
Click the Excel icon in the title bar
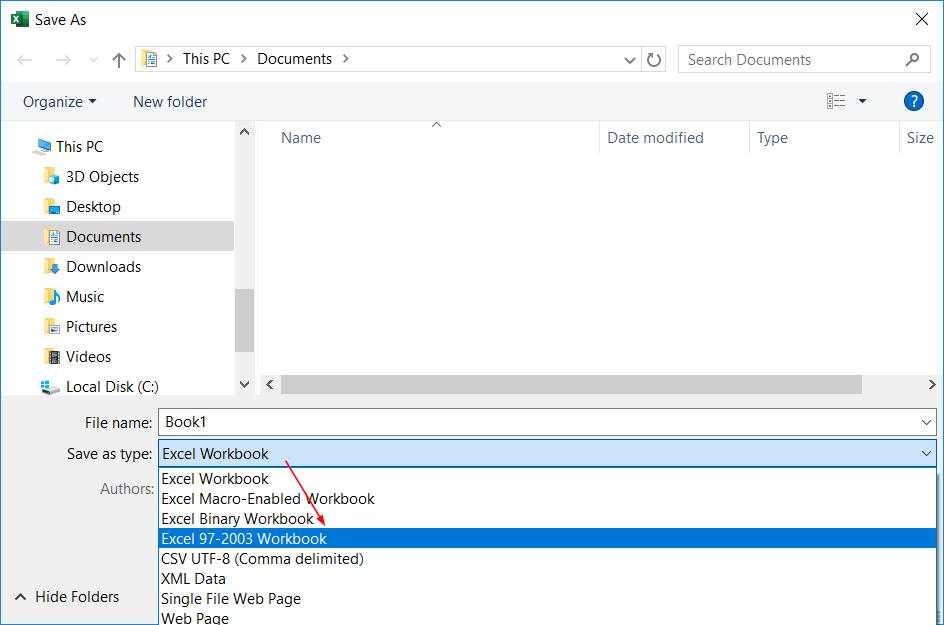(x=19, y=19)
